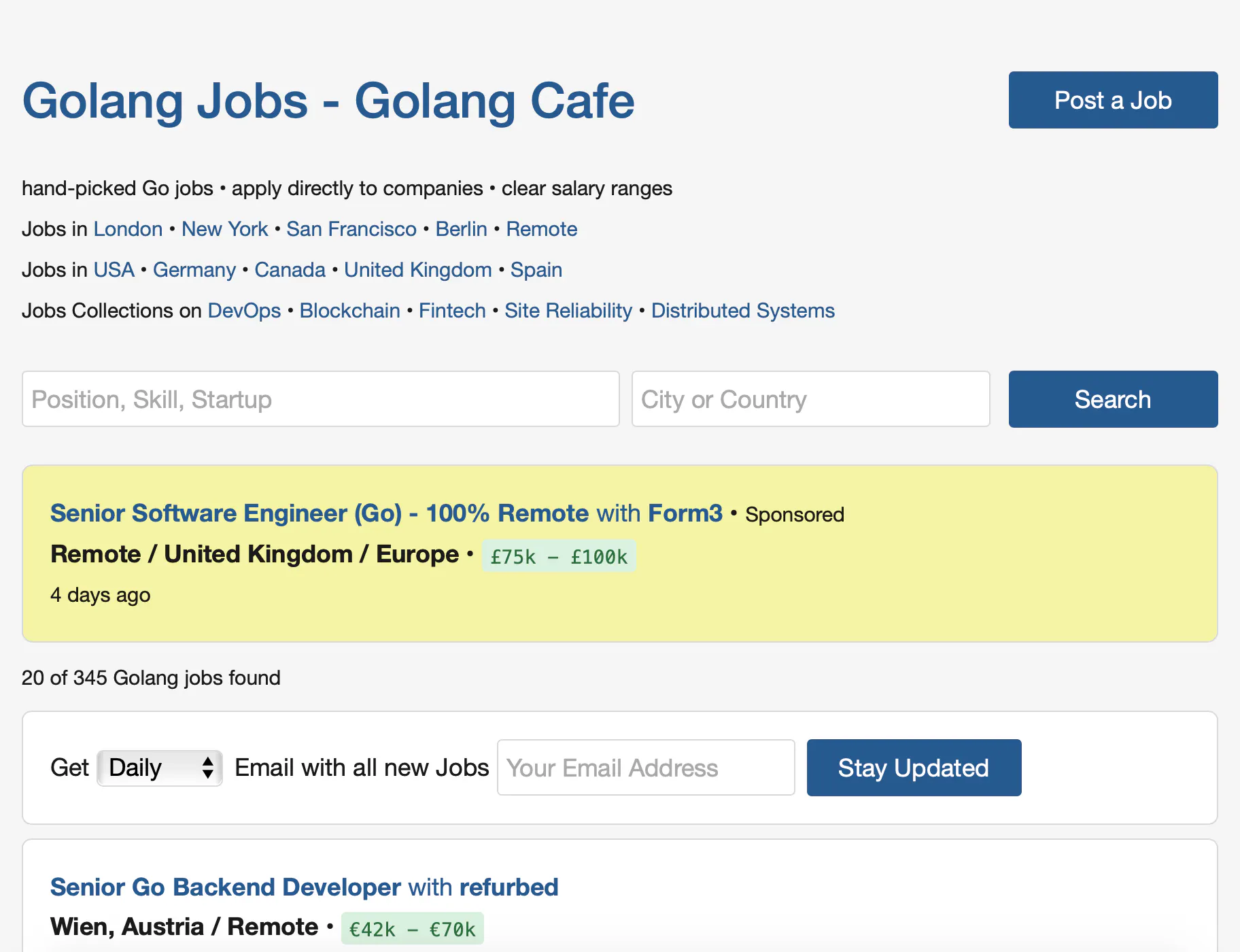1240x952 pixels.
Task: Click Wien, Austria / Remote location text
Action: coord(184,927)
